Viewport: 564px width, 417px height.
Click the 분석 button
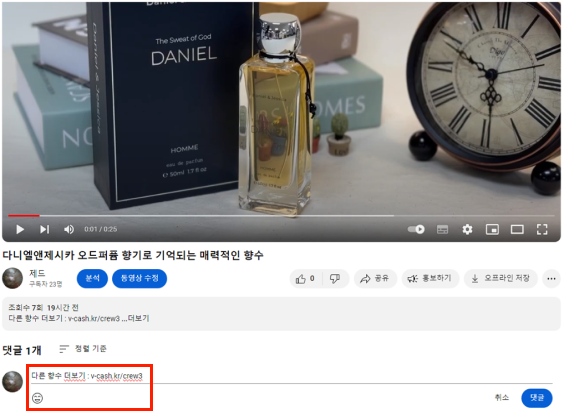click(92, 278)
